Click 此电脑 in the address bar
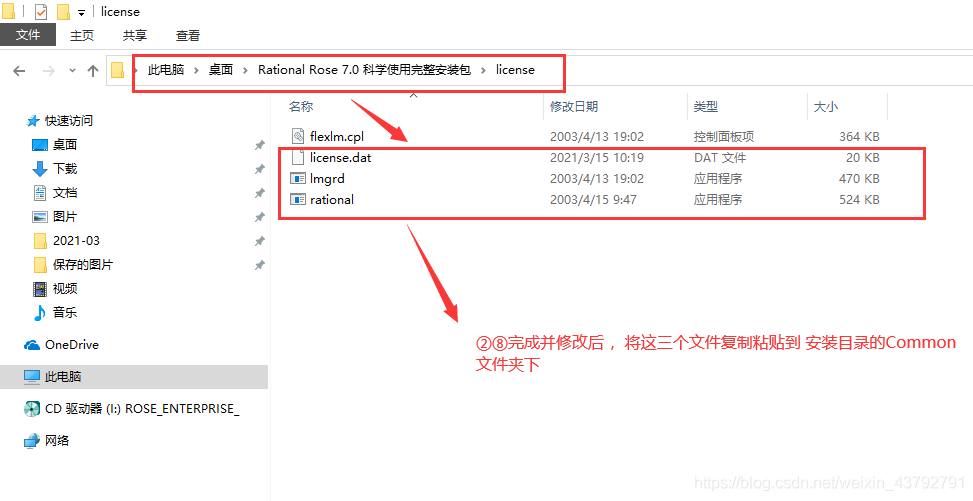The width and height of the screenshot is (973, 501). point(166,70)
